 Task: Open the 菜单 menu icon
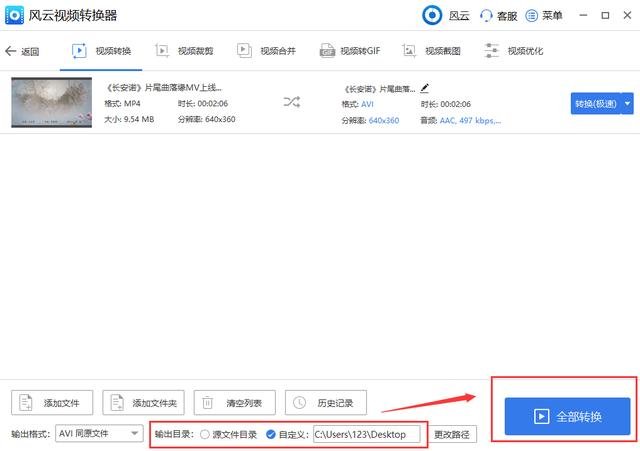pyautogui.click(x=531, y=16)
